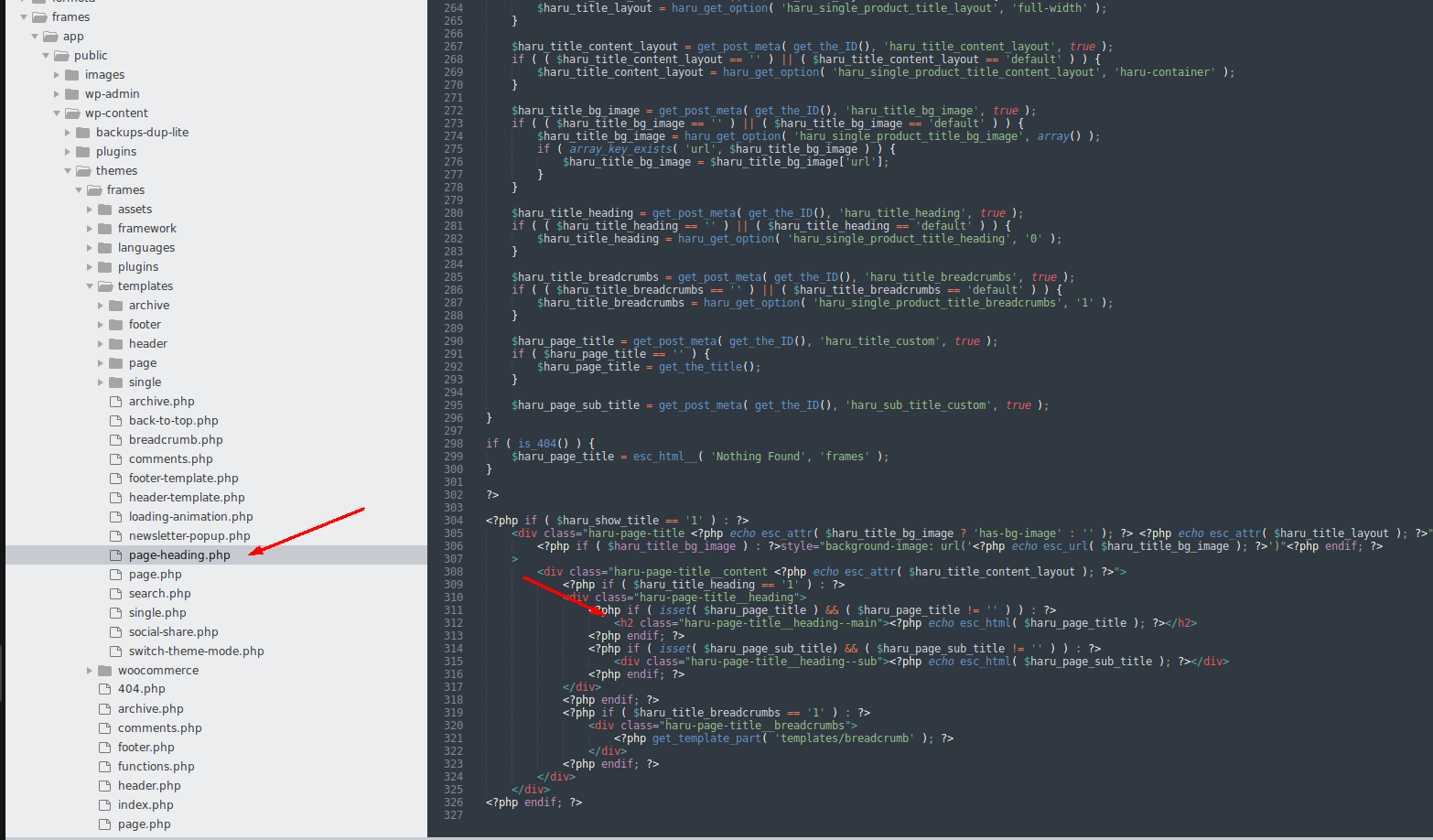The image size is (1433, 840).
Task: Click the header folder icon
Action: (116, 344)
